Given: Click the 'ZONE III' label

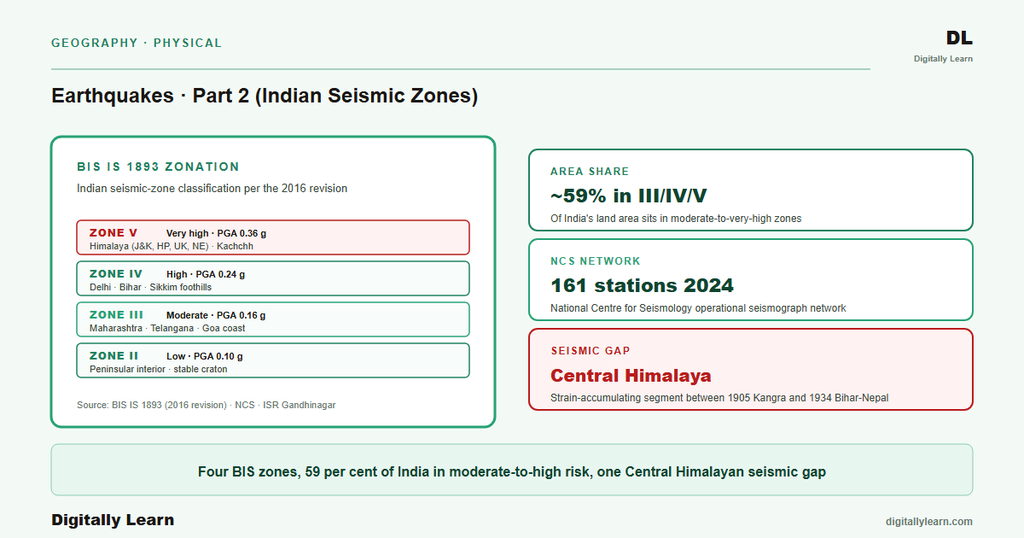Looking at the screenshot, I should point(116,315).
